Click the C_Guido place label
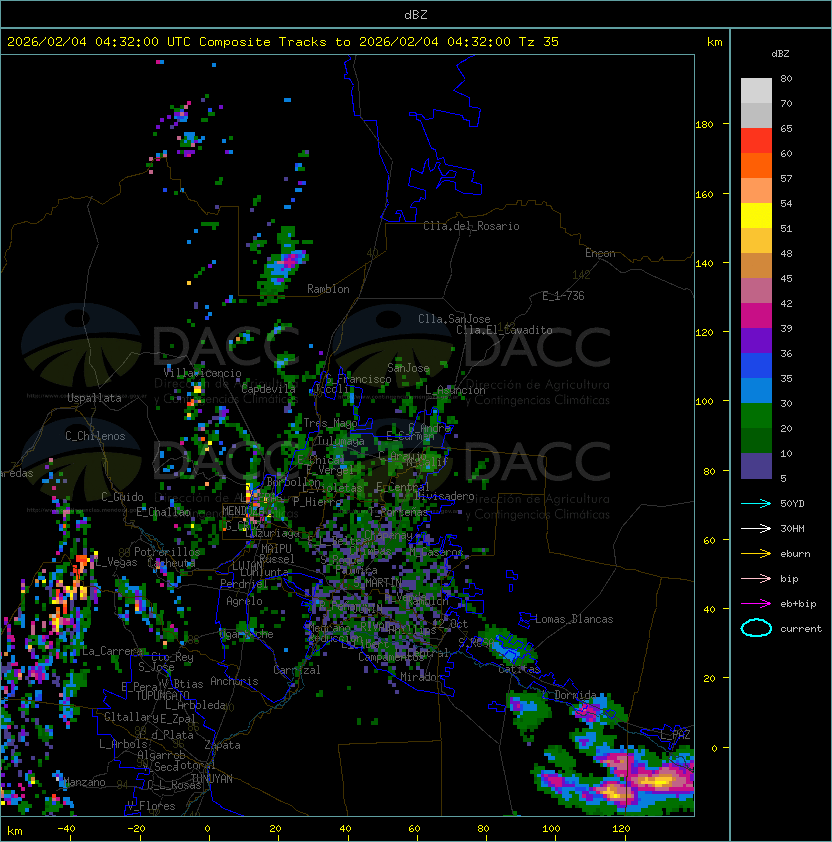This screenshot has width=832, height=842. point(122,497)
